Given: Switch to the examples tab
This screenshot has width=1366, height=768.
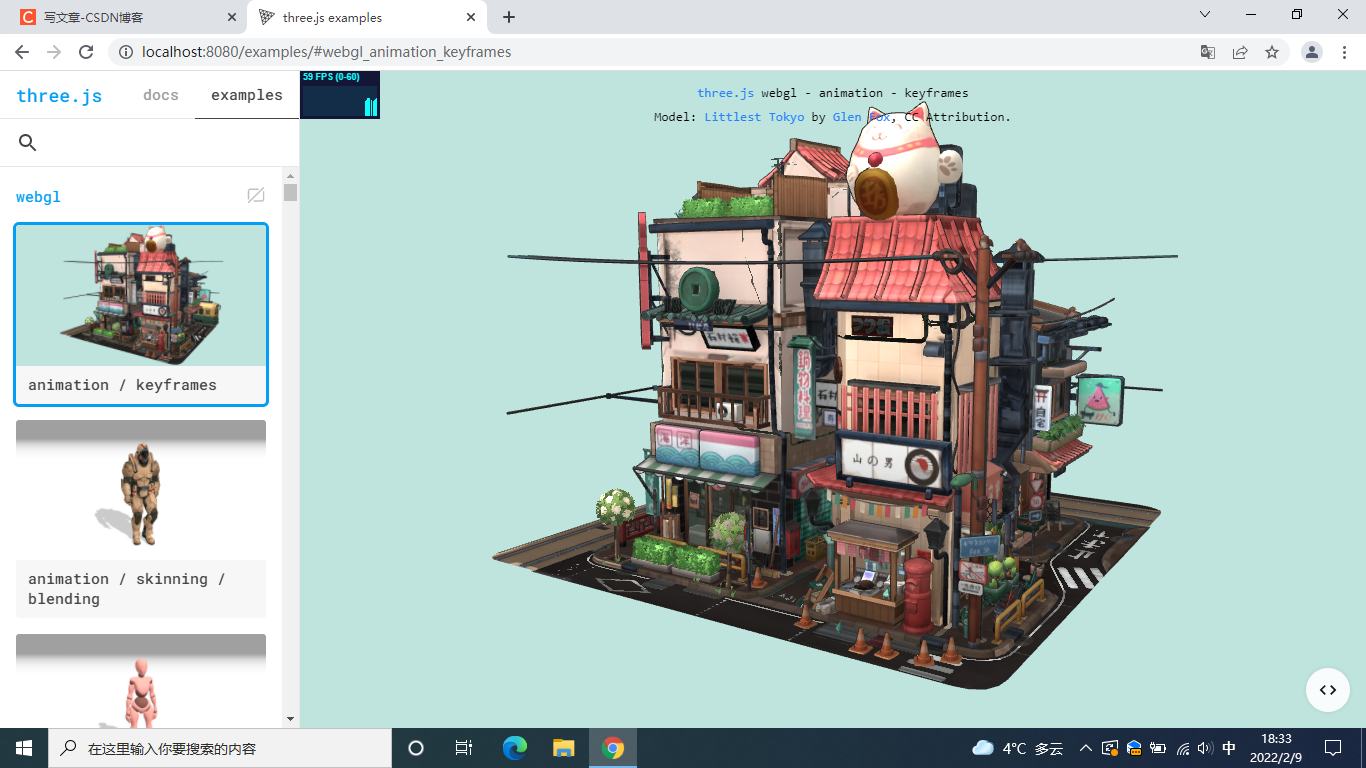Looking at the screenshot, I should (x=247, y=95).
